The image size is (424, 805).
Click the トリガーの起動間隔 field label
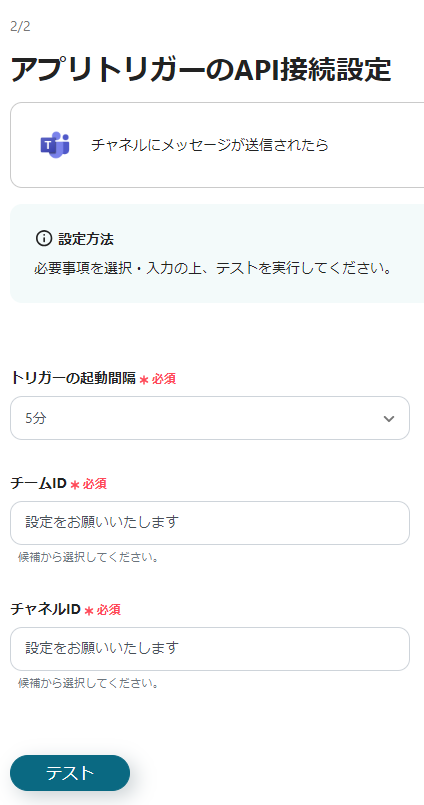click(x=73, y=378)
